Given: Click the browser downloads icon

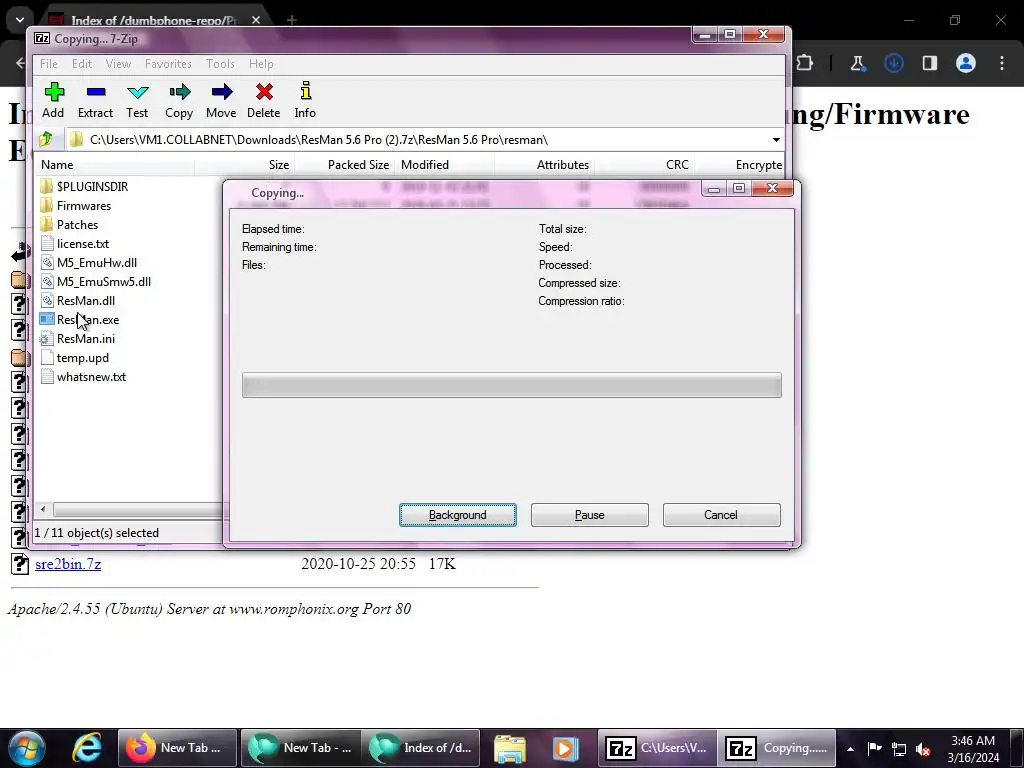Looking at the screenshot, I should (x=894, y=63).
